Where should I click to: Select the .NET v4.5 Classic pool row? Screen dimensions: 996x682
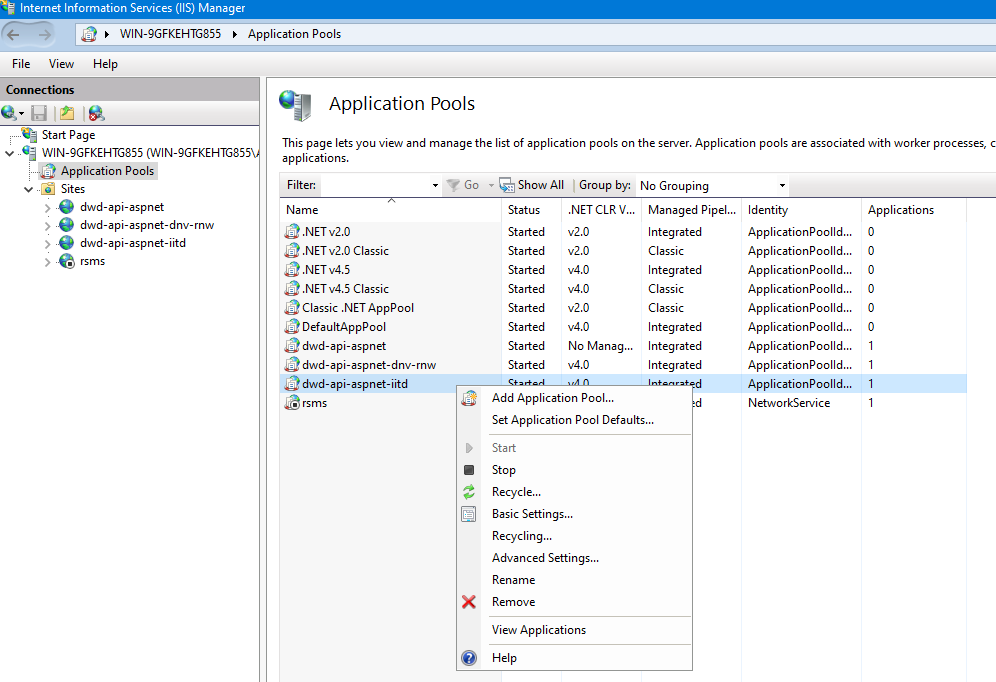click(x=623, y=289)
